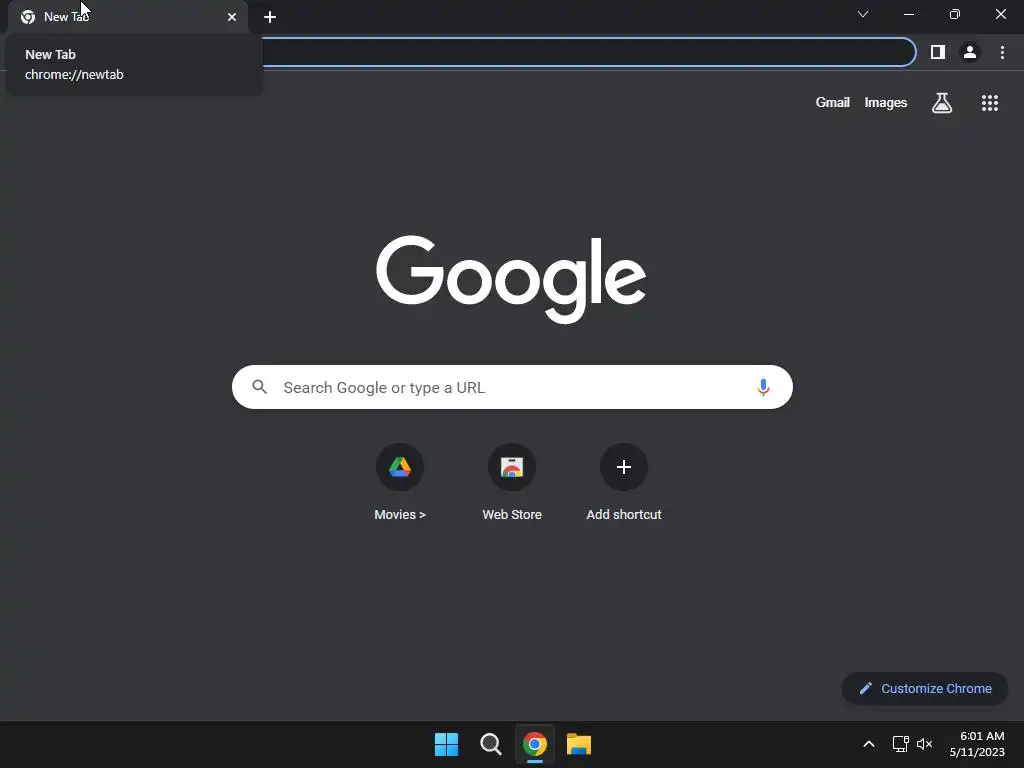Screen dimensions: 1024x768
Task: Open the Google apps grid
Action: tap(989, 103)
